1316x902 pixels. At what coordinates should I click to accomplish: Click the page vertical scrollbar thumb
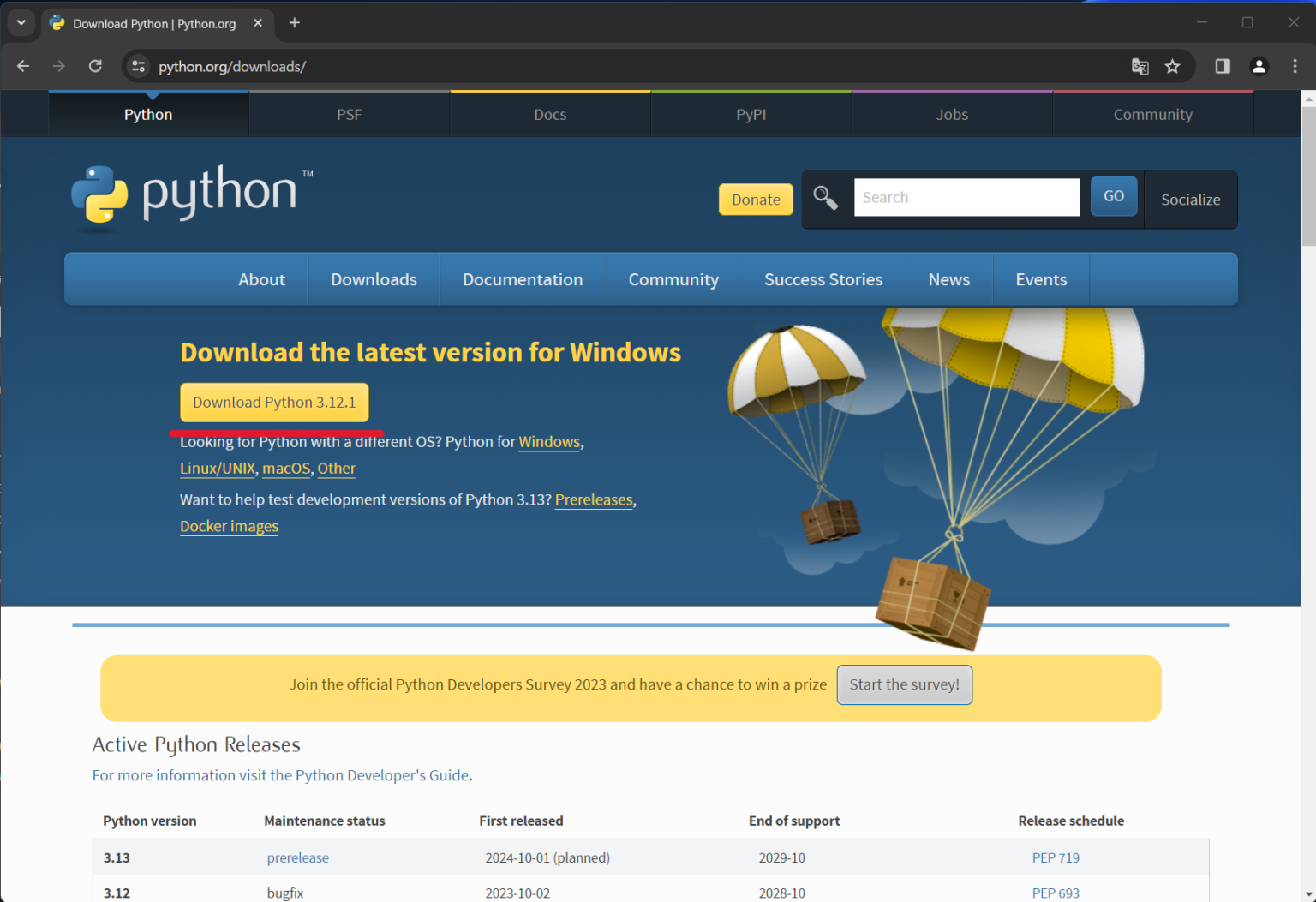point(1308,176)
